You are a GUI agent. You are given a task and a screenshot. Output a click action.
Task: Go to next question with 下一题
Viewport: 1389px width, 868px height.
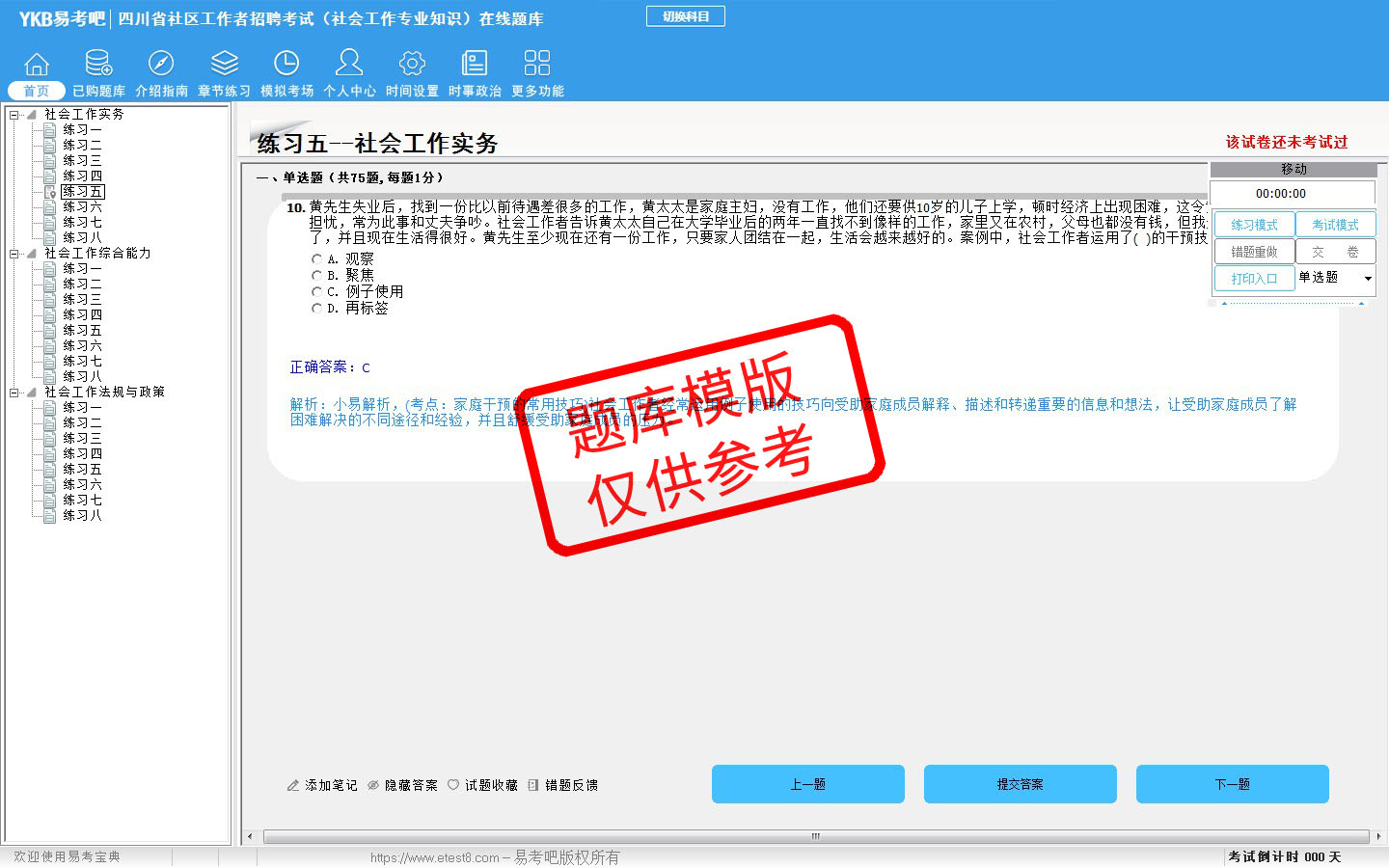[x=1232, y=784]
